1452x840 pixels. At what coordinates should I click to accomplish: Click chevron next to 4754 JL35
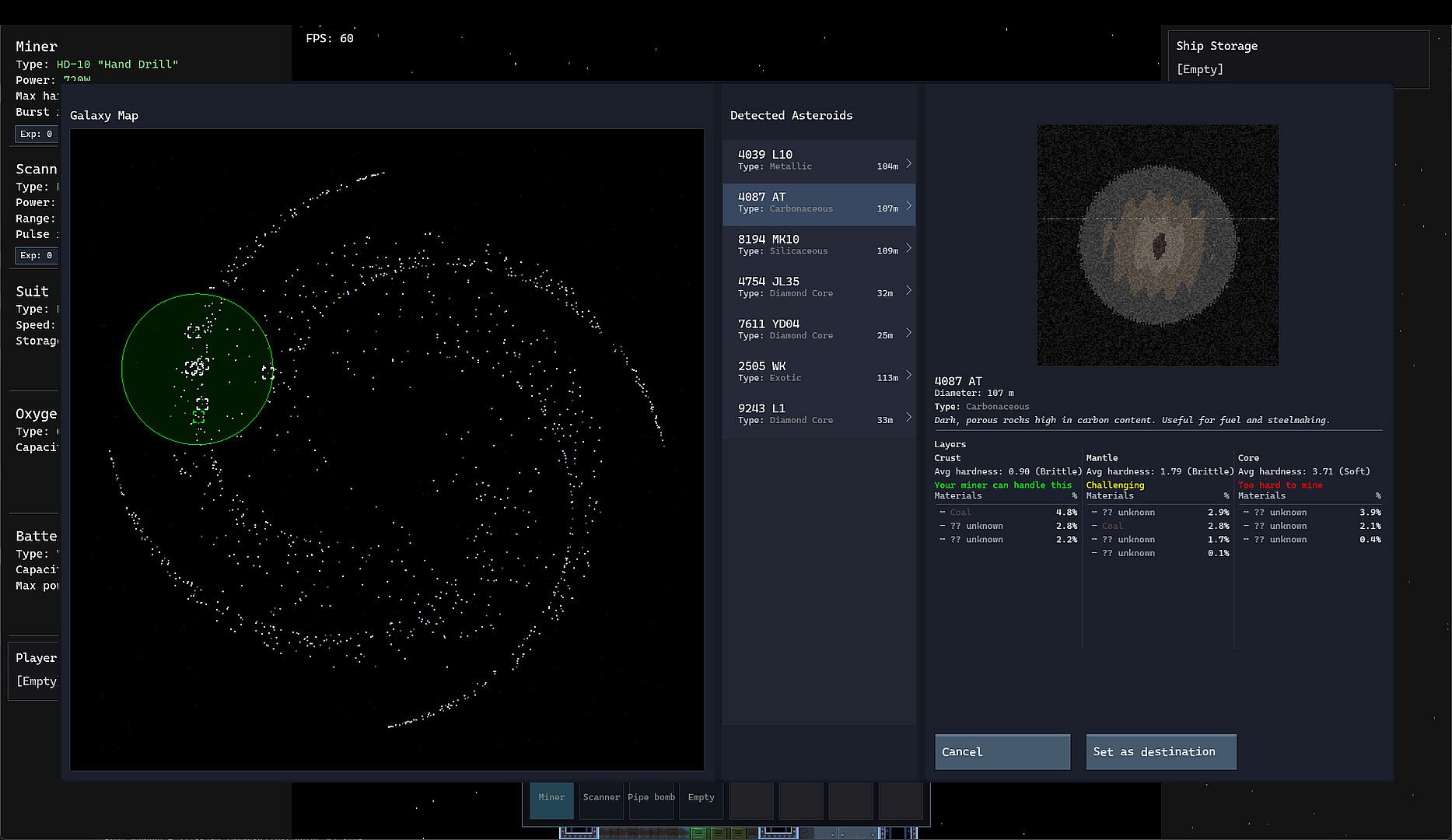click(908, 290)
